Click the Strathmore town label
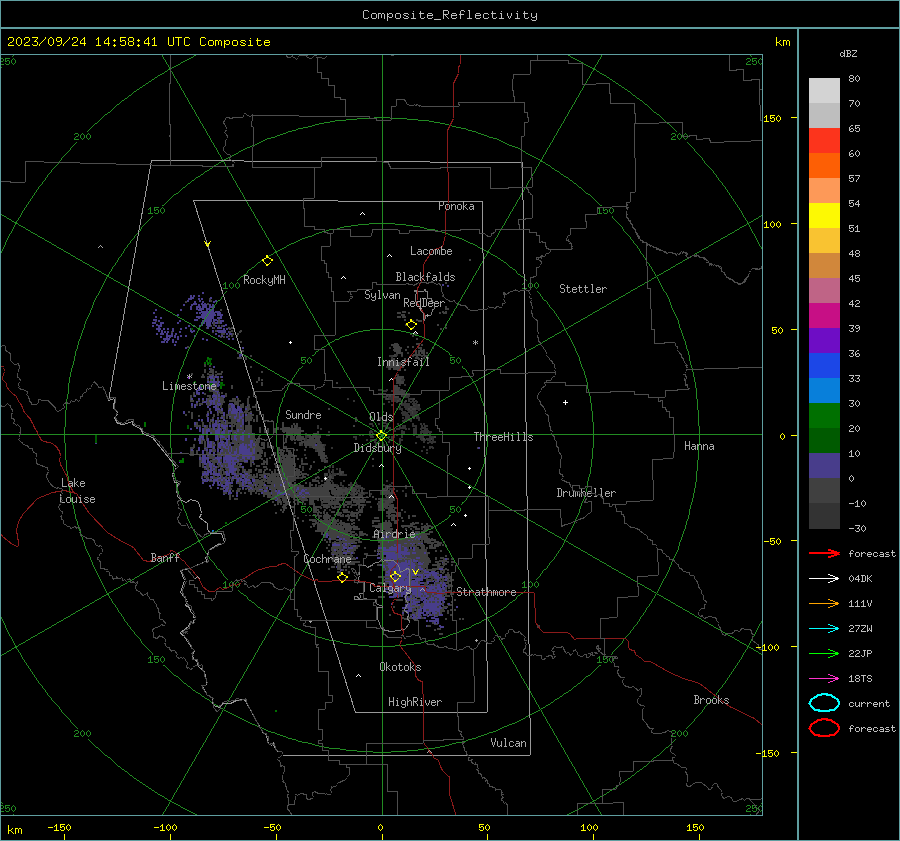900x841 pixels. click(486, 592)
